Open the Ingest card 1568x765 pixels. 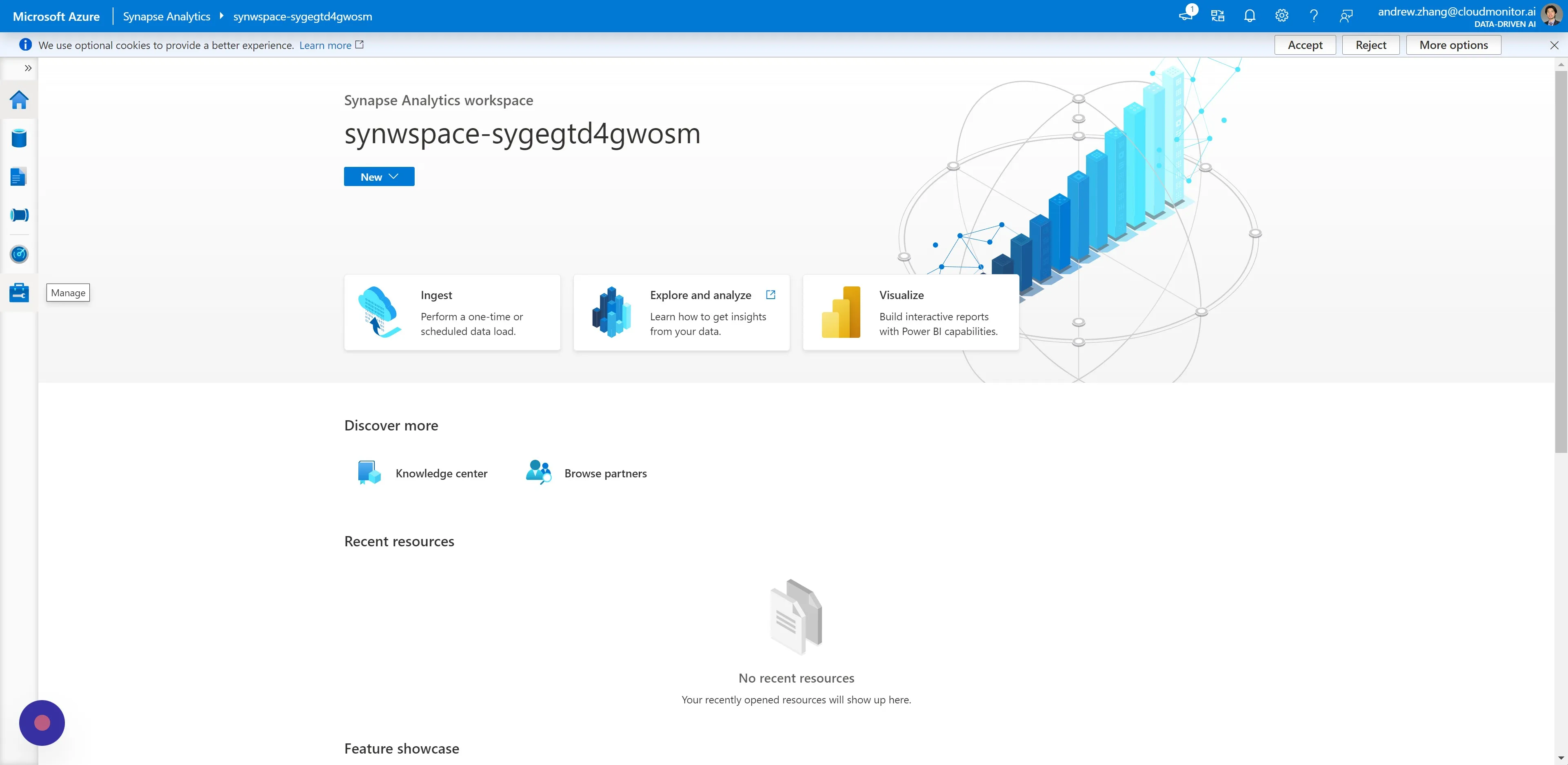coord(452,312)
